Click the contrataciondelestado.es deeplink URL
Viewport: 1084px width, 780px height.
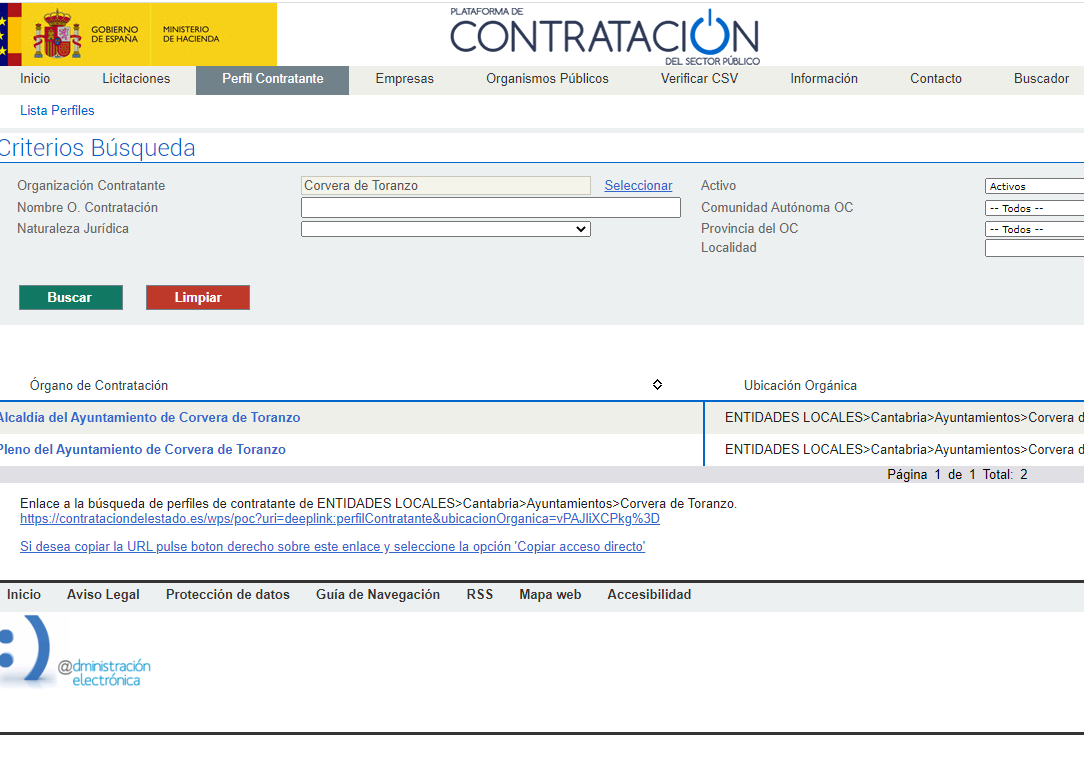click(340, 519)
